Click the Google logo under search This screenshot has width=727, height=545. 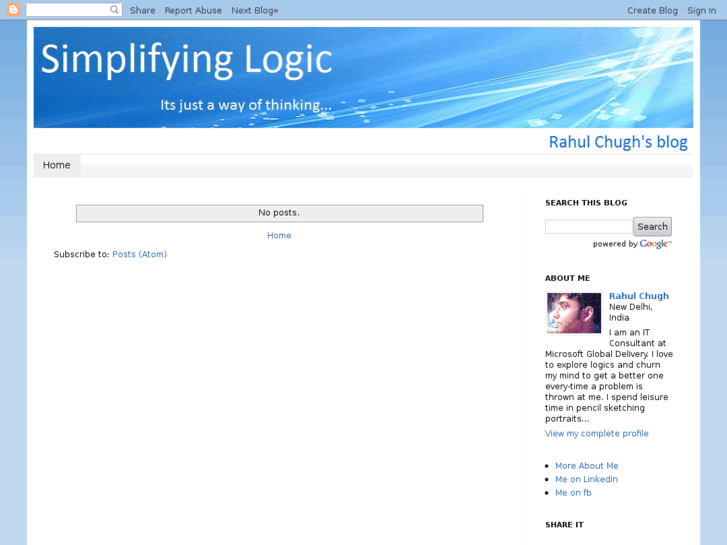(654, 244)
